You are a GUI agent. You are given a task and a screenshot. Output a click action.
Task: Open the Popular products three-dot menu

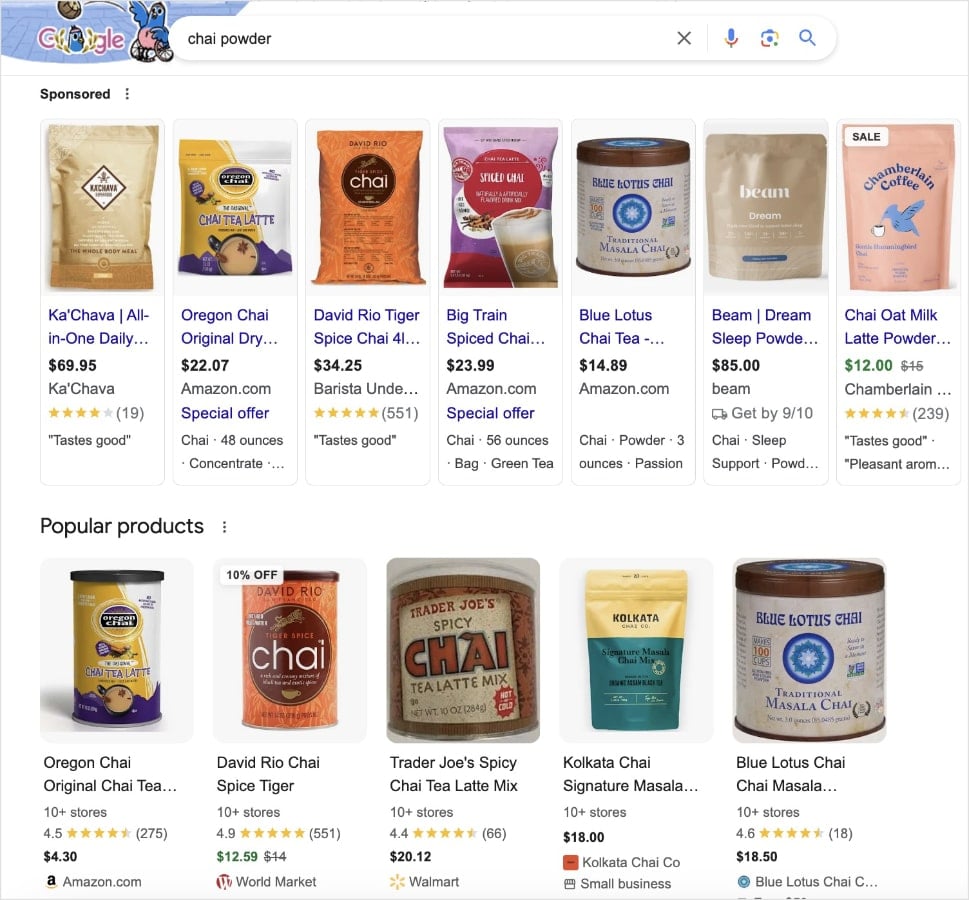(x=224, y=525)
